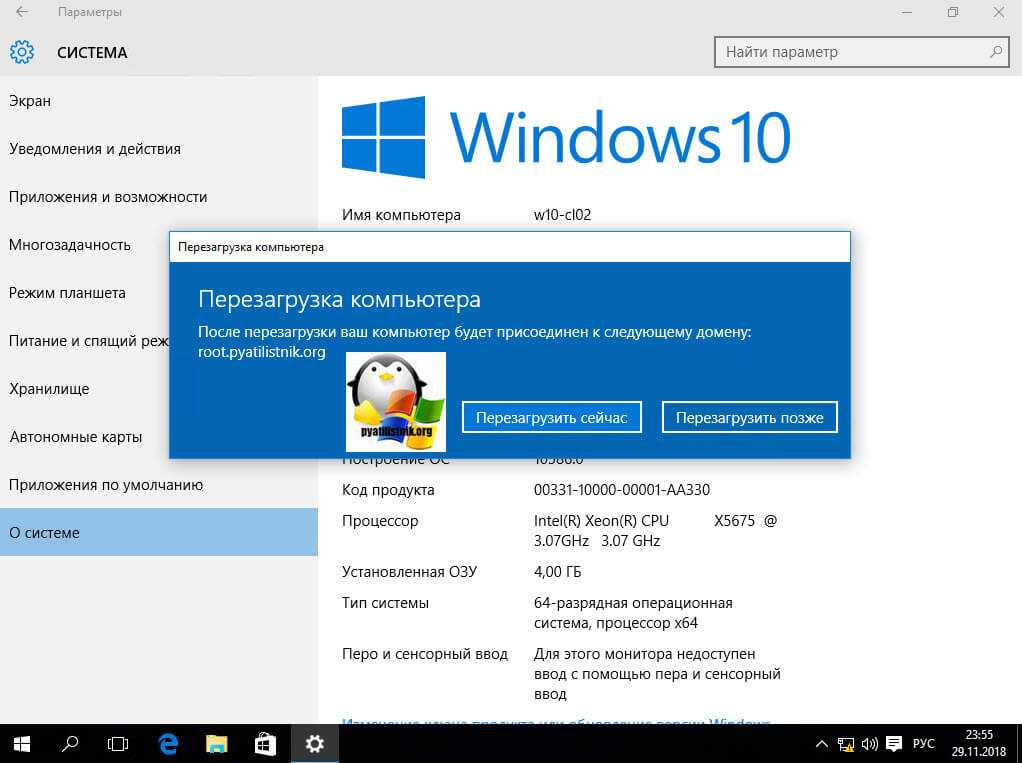Switch the РУС input language indicator

pyautogui.click(x=924, y=744)
